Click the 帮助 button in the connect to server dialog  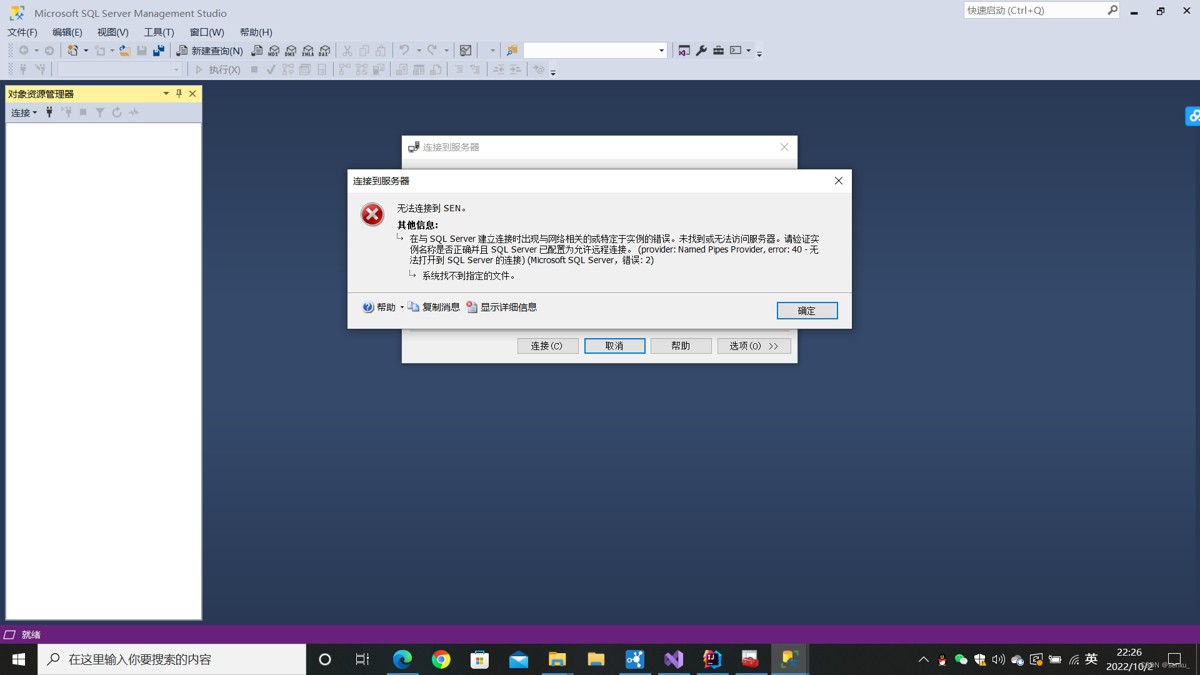[x=681, y=346]
